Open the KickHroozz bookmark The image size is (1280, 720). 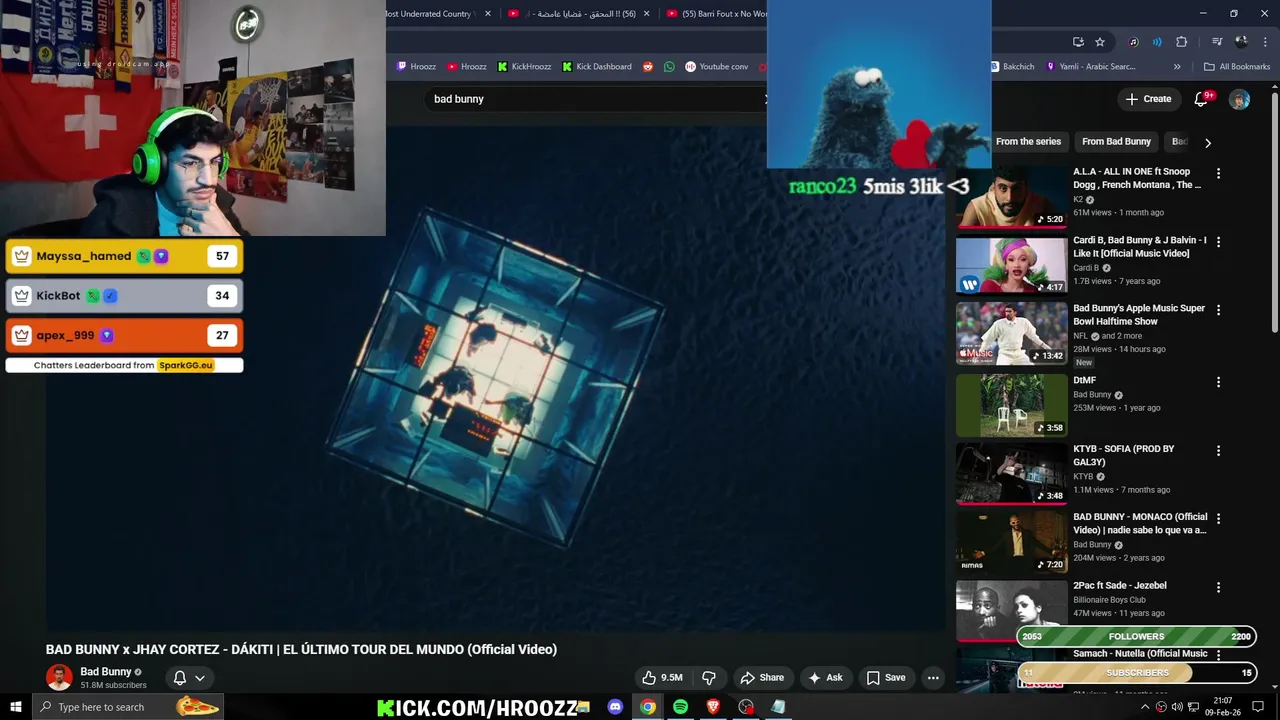pos(524,67)
